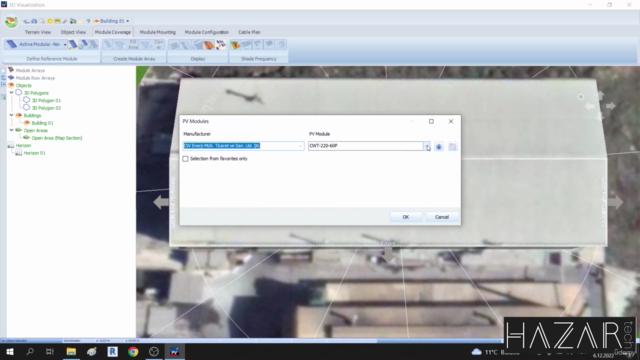
Task: Select 3D Polygon 01 in tree
Action: [46, 100]
